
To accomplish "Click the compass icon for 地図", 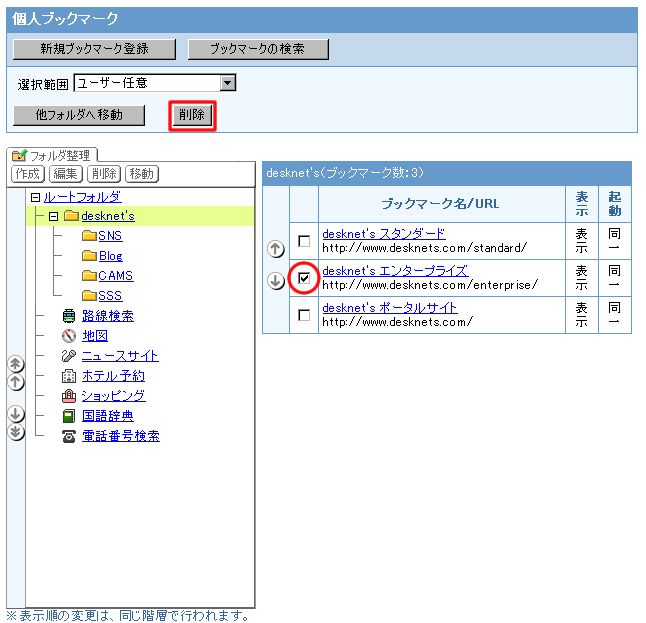I will point(69,336).
